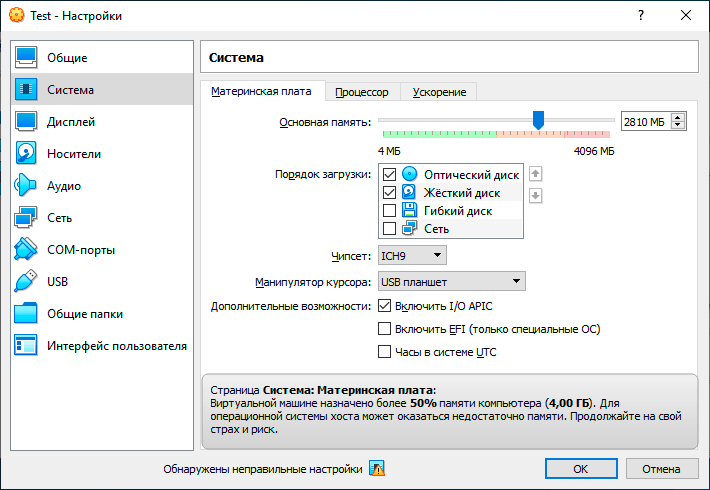The height and width of the screenshot is (490, 710).
Task: Select Дисплей category label
Action: point(71,122)
